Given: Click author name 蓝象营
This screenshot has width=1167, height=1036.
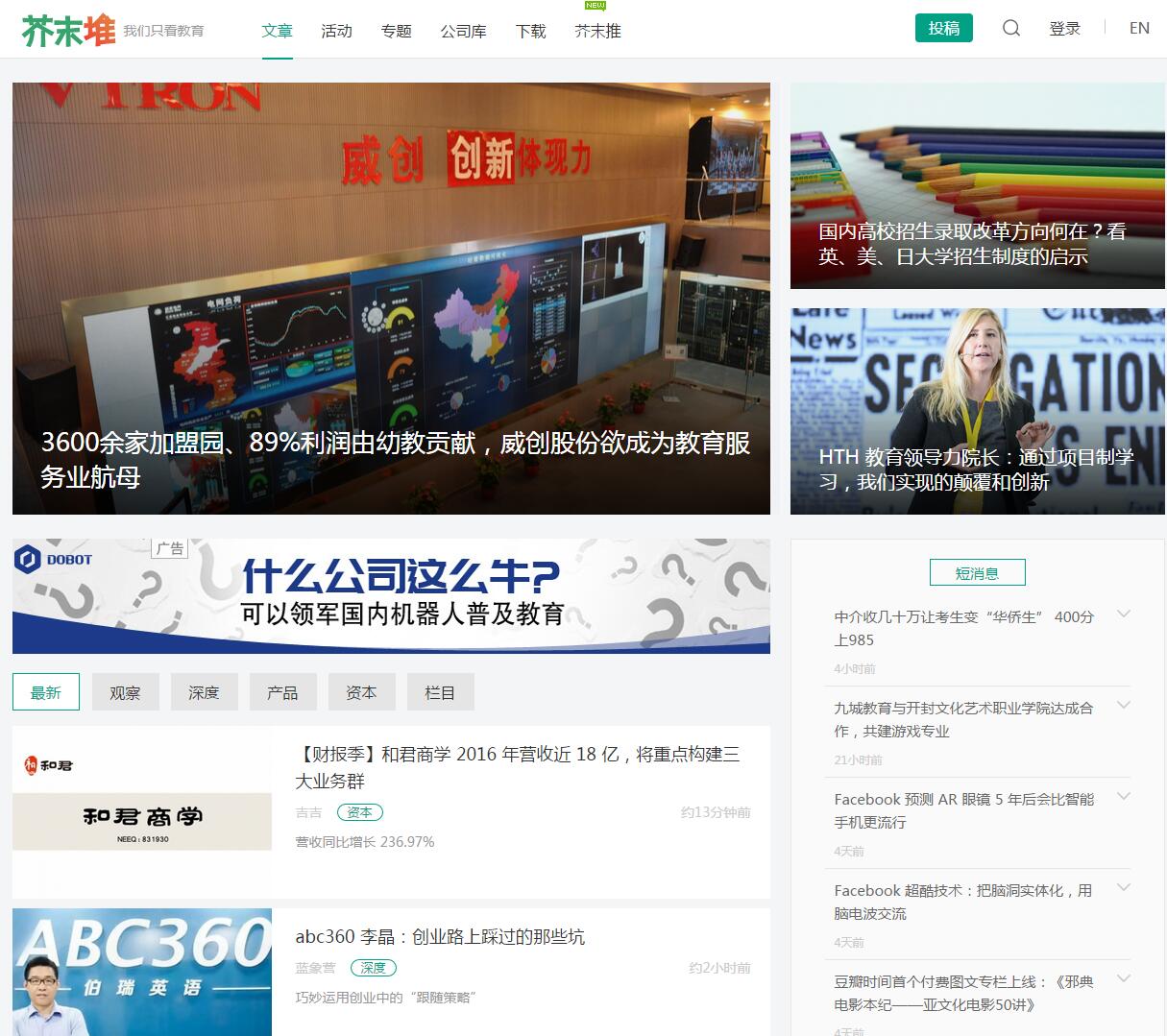Looking at the screenshot, I should click(316, 968).
